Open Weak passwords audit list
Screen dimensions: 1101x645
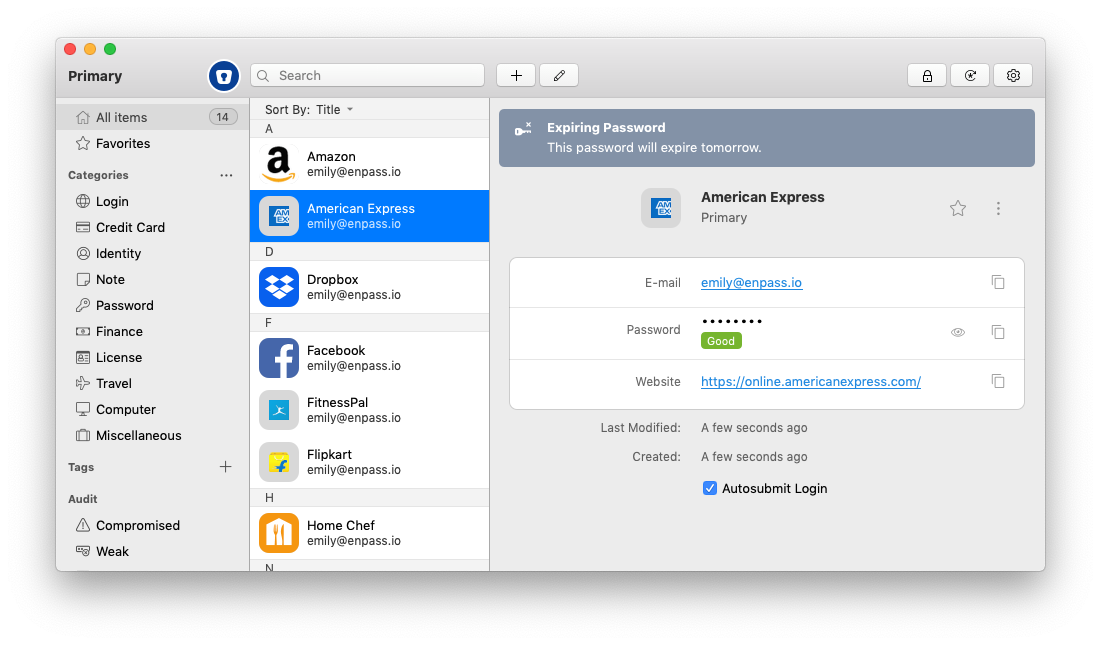pyautogui.click(x=152, y=552)
